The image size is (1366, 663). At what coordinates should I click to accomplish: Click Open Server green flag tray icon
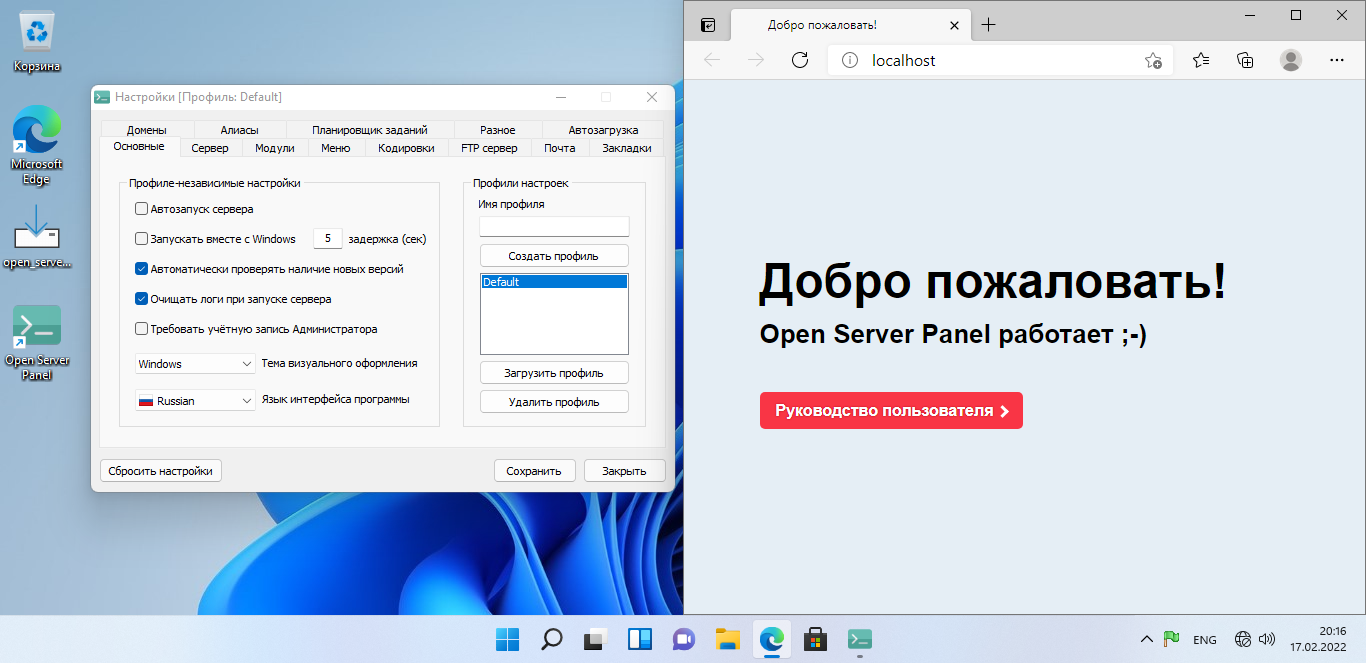pyautogui.click(x=1171, y=639)
